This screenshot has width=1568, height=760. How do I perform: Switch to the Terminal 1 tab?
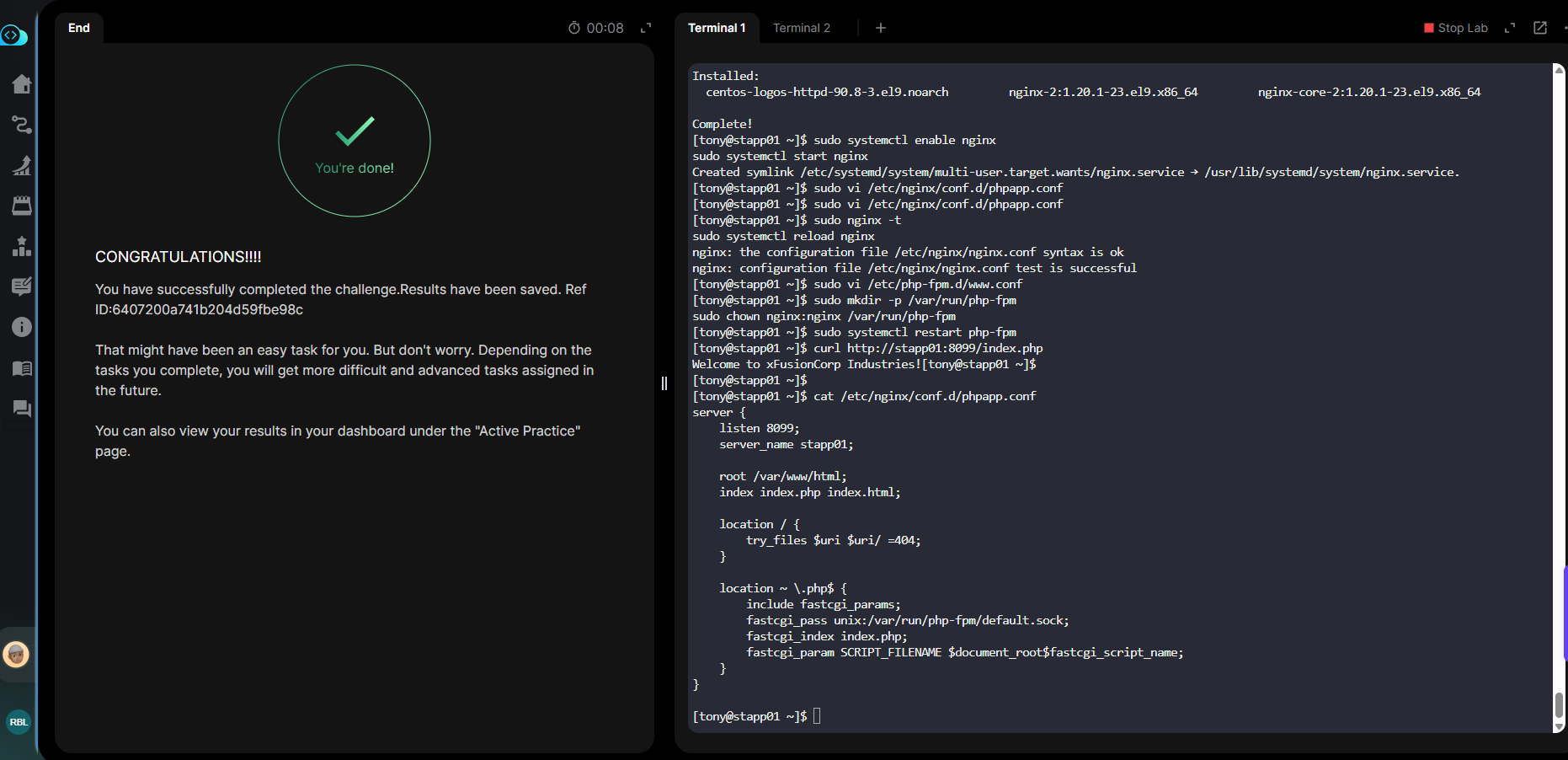(x=717, y=28)
